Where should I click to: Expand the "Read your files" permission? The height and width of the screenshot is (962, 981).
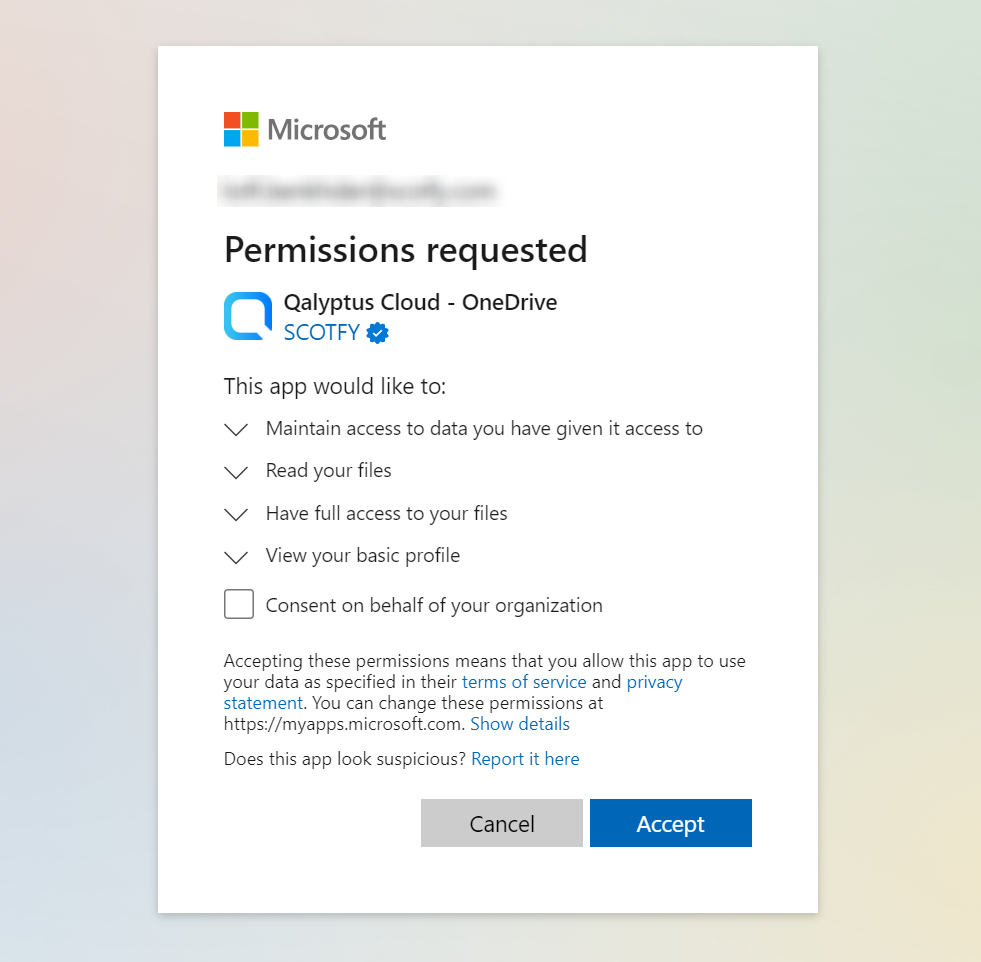tap(236, 472)
